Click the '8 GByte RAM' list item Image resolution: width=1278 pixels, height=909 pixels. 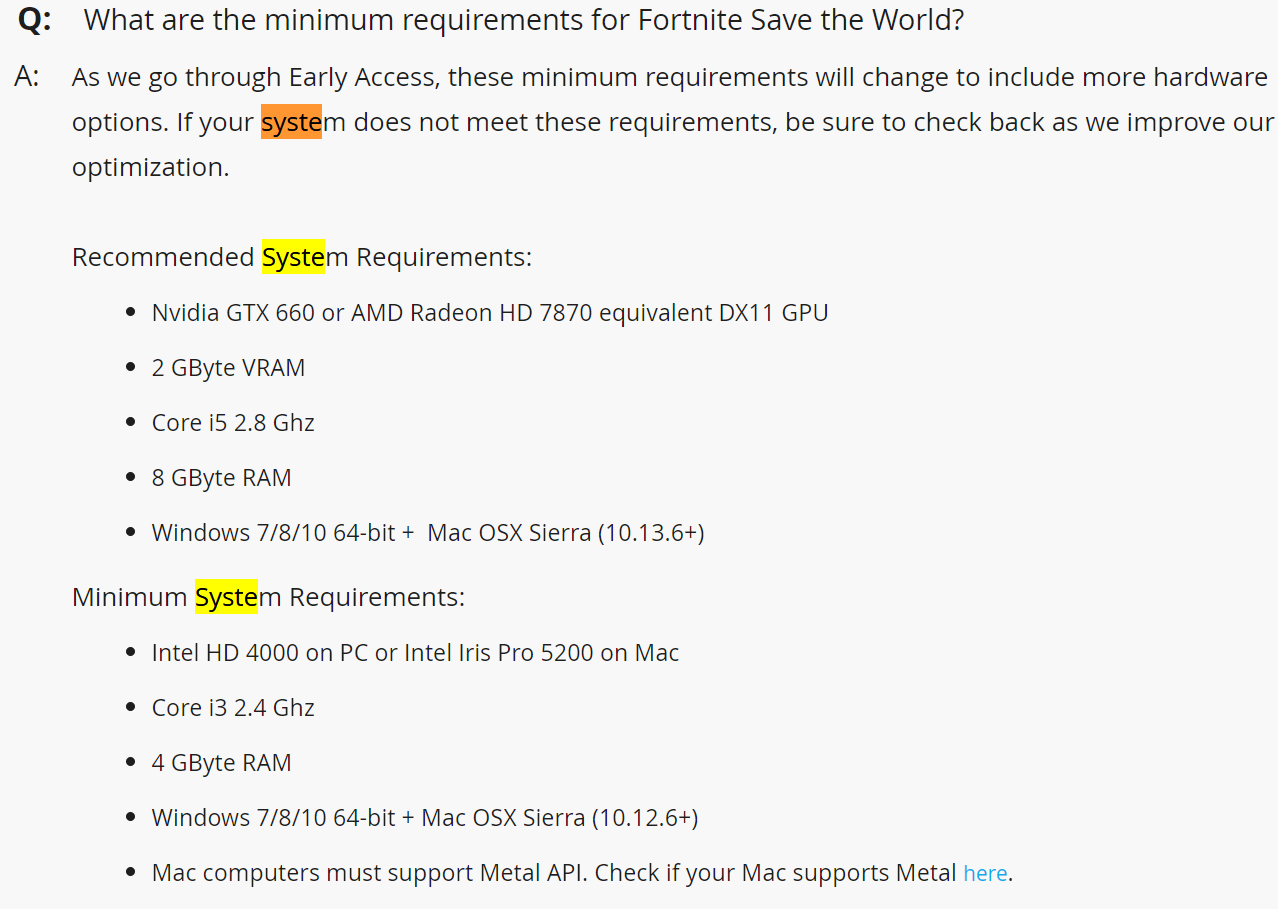[221, 477]
